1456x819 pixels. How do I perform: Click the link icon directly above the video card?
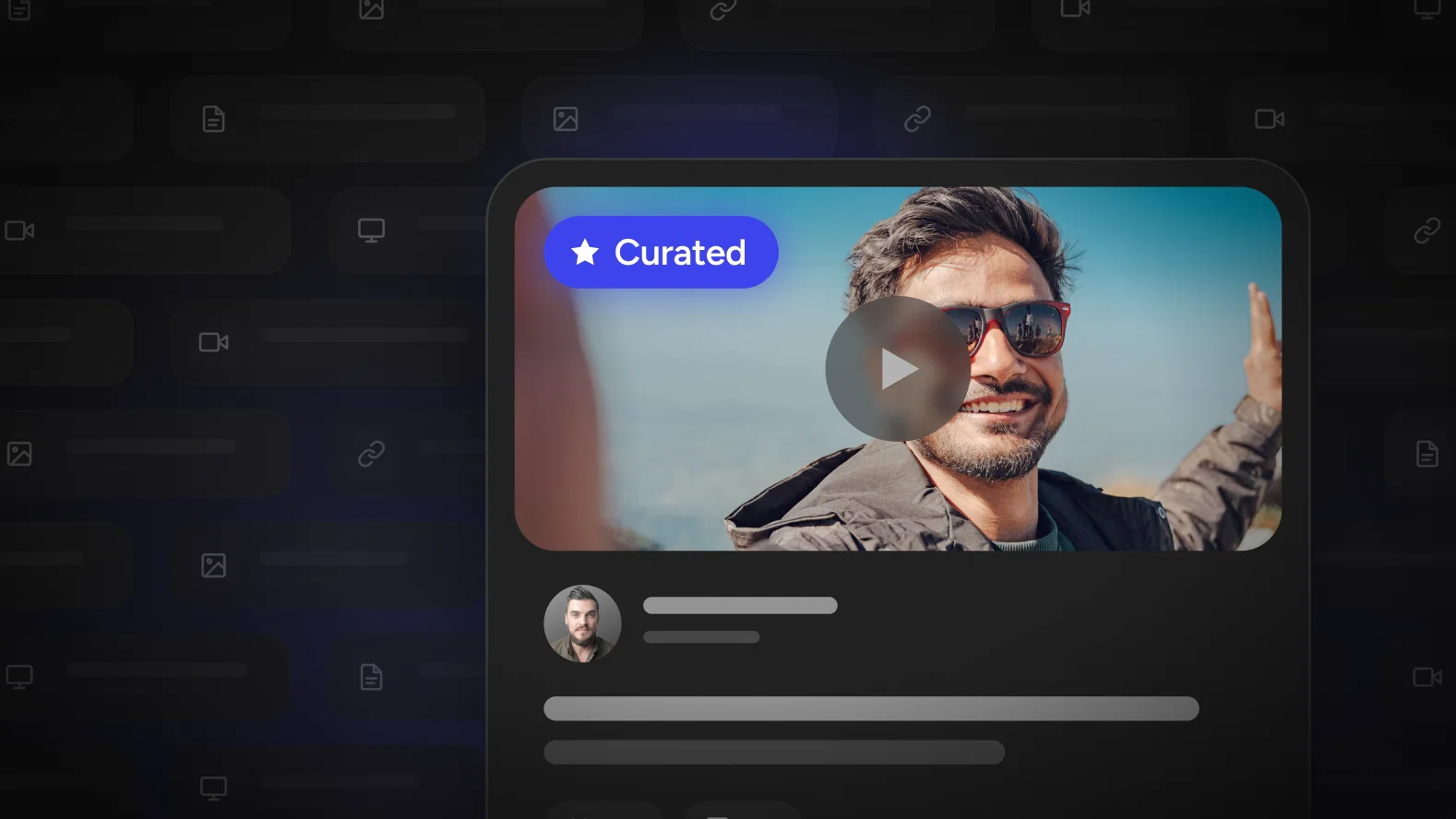click(917, 119)
